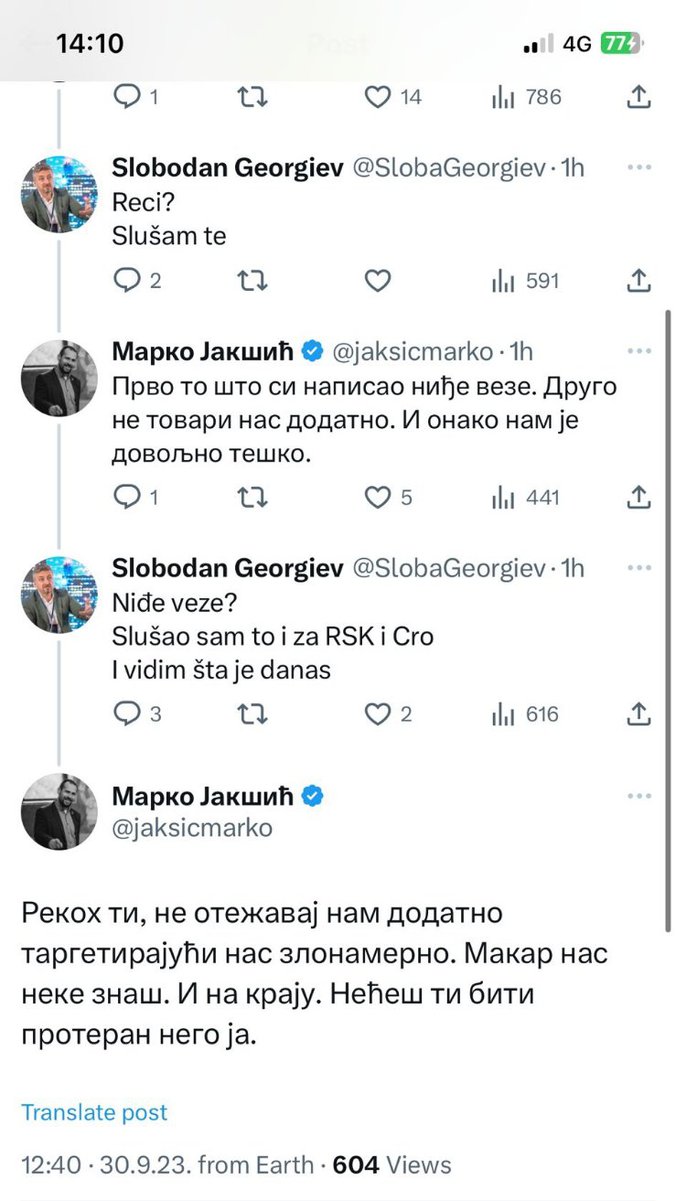676x1201 pixels.
Task: Open Марко Јакшић's avatar on the main post
Action: click(x=59, y=811)
